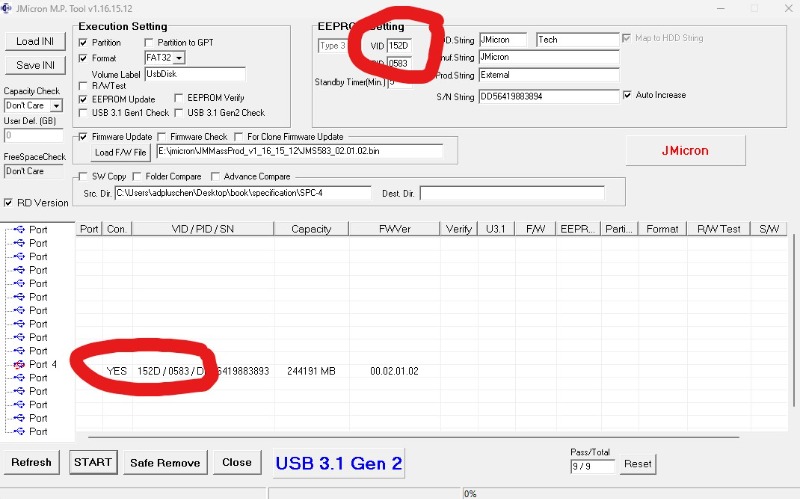Viewport: 800px width, 499px height.
Task: Click the USB icon of the topmost Port
Action: [x=19, y=230]
